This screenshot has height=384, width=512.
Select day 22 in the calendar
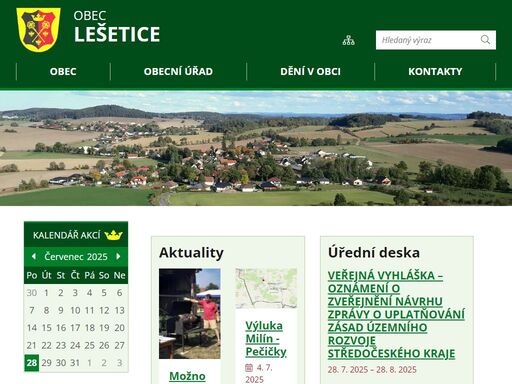(x=46, y=345)
